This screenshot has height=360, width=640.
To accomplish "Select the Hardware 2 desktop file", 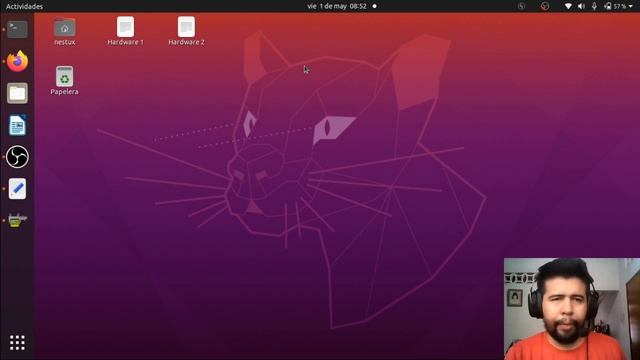I will point(186,31).
